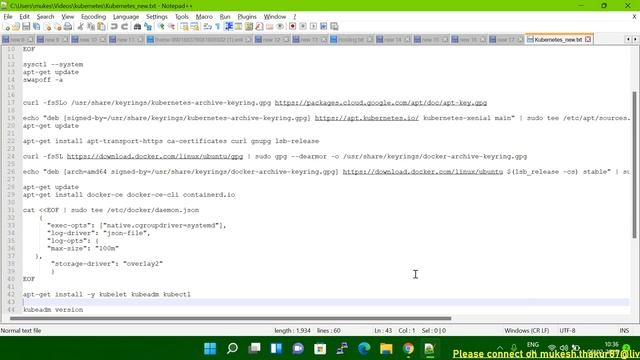Click the horizontal scrollbar thumb

click(231, 318)
